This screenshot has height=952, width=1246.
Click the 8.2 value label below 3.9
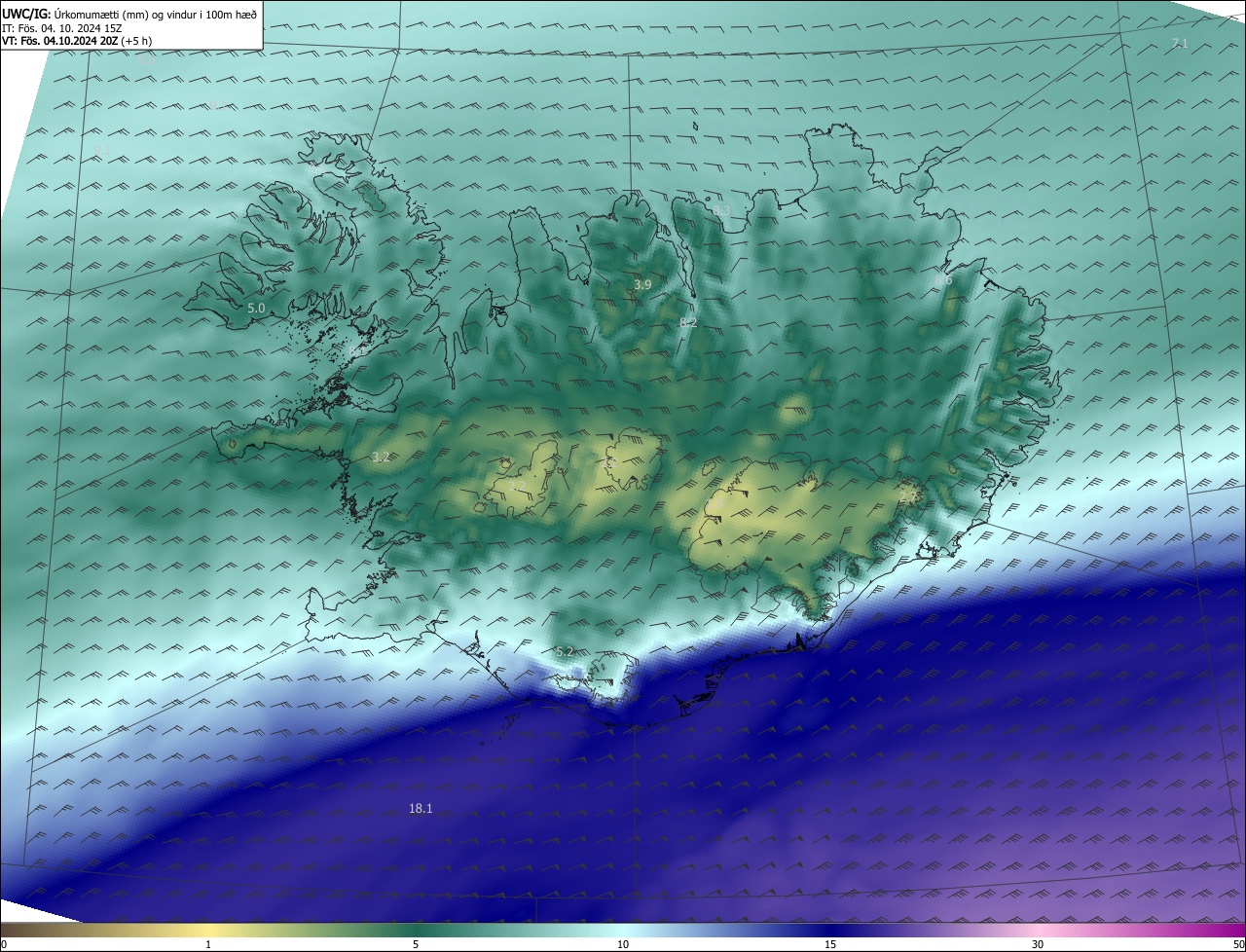(x=688, y=321)
